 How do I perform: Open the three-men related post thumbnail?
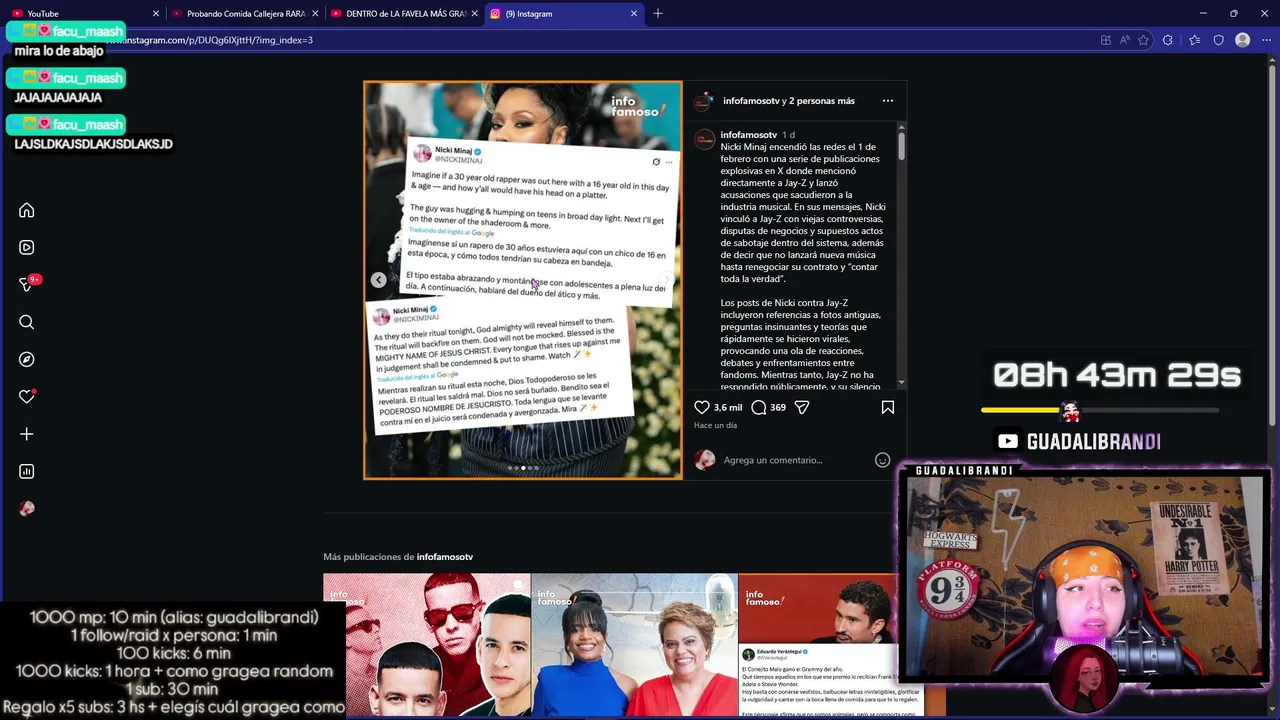click(x=427, y=645)
